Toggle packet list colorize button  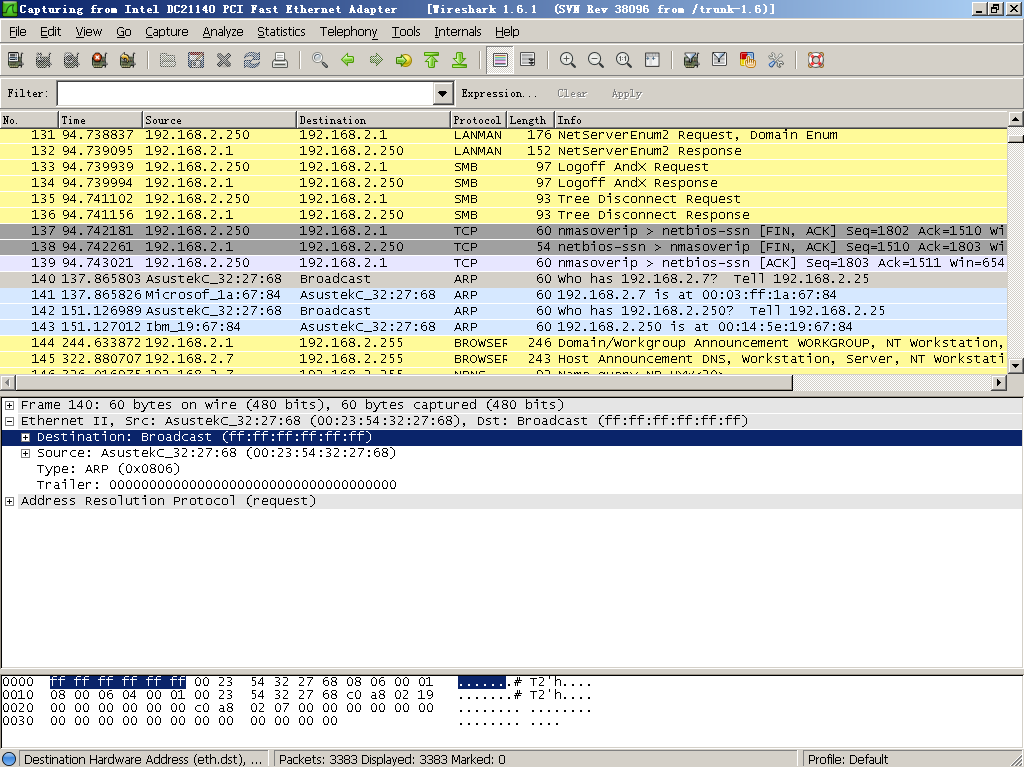click(x=500, y=61)
